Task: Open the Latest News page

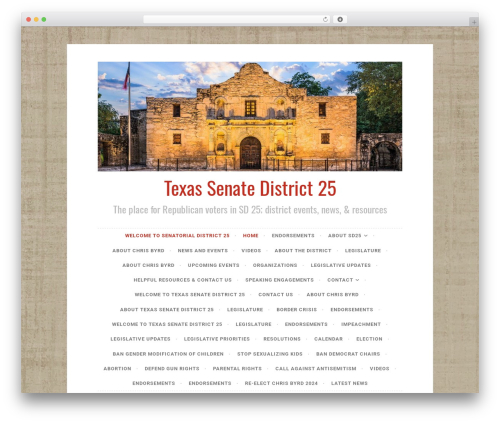Action: [349, 383]
